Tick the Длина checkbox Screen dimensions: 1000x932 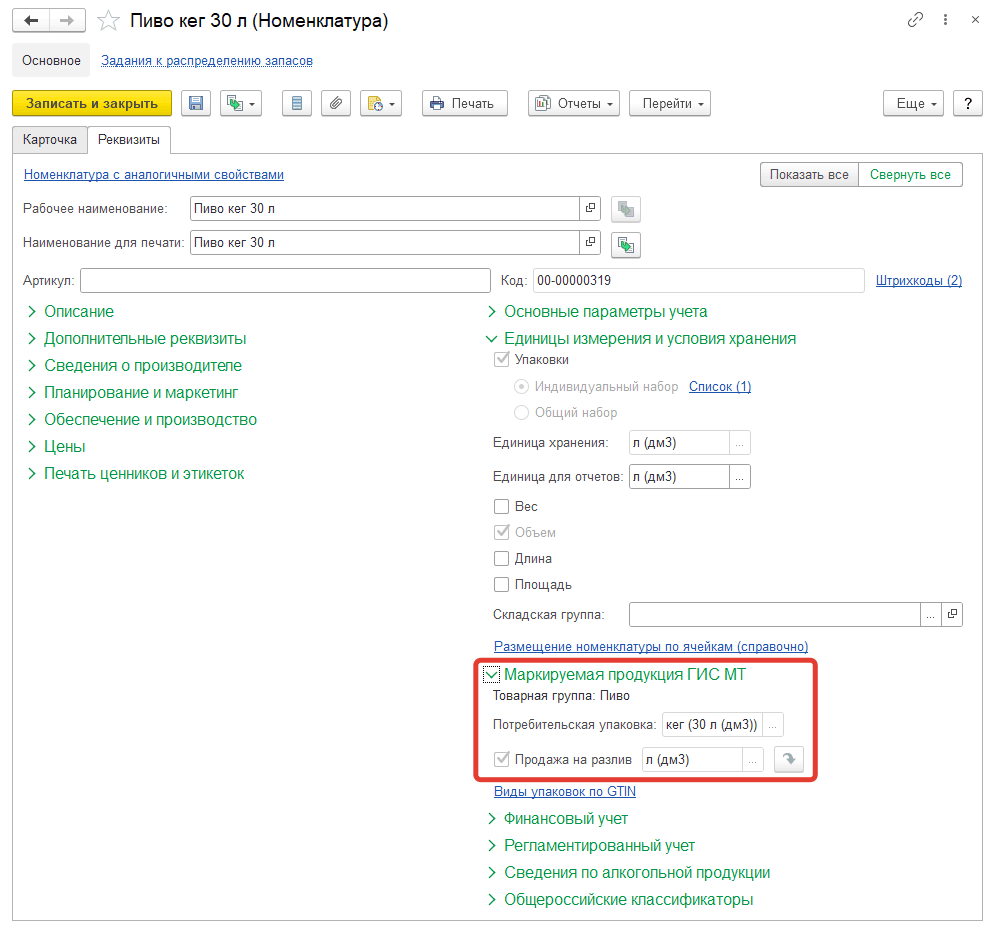(502, 559)
